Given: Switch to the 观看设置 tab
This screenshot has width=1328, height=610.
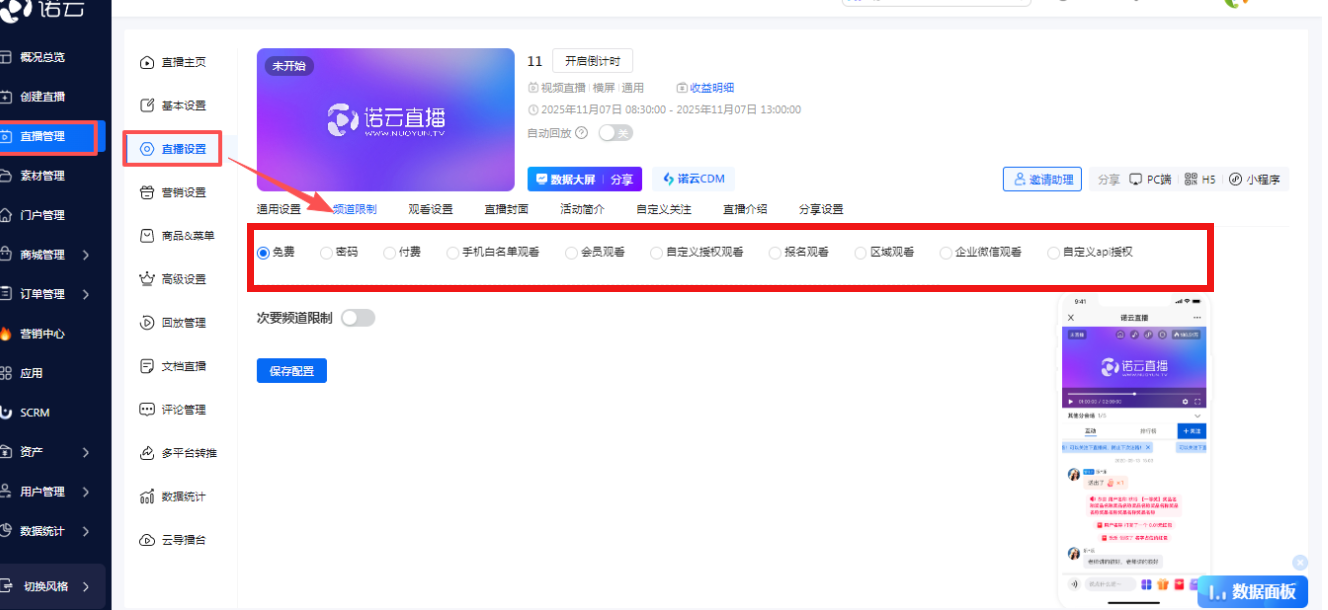Looking at the screenshot, I should point(431,209).
